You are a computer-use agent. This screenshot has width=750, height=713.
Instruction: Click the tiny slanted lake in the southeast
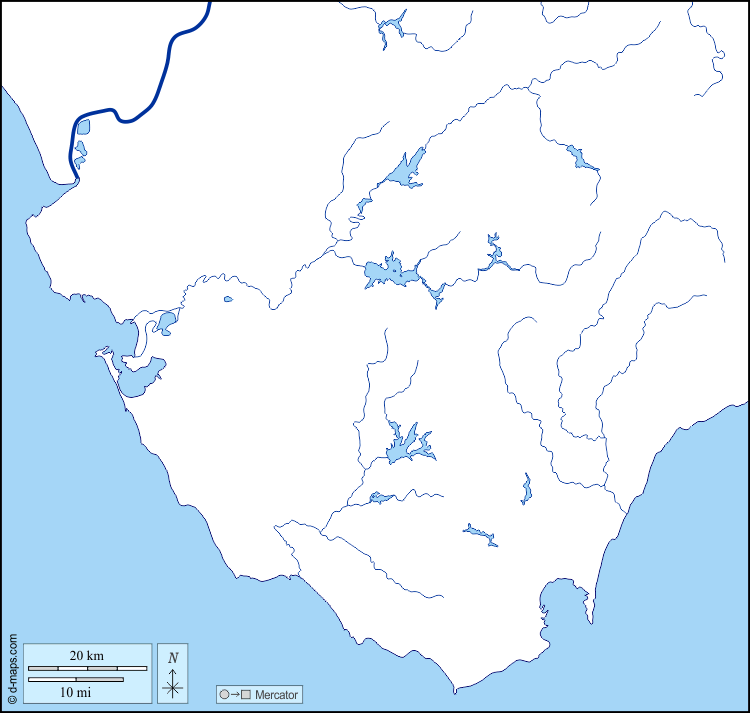(x=480, y=534)
